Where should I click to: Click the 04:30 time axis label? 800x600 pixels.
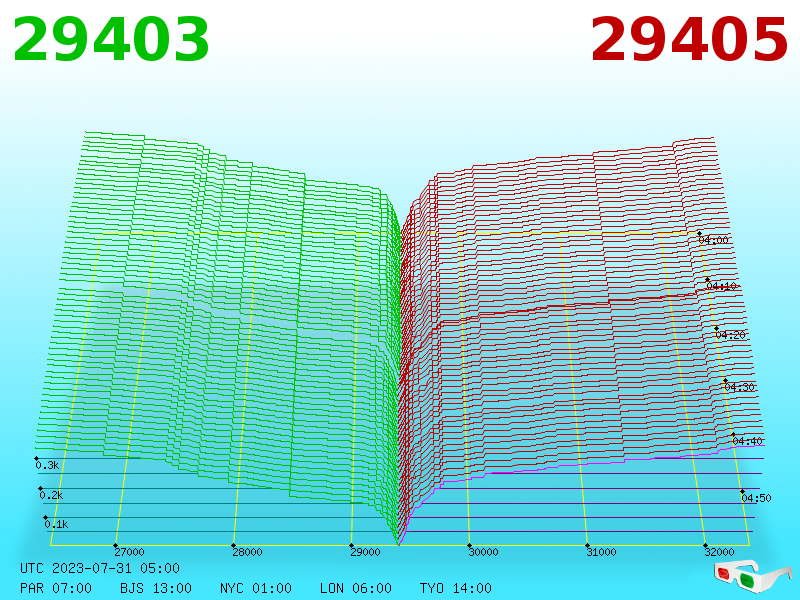click(739, 387)
